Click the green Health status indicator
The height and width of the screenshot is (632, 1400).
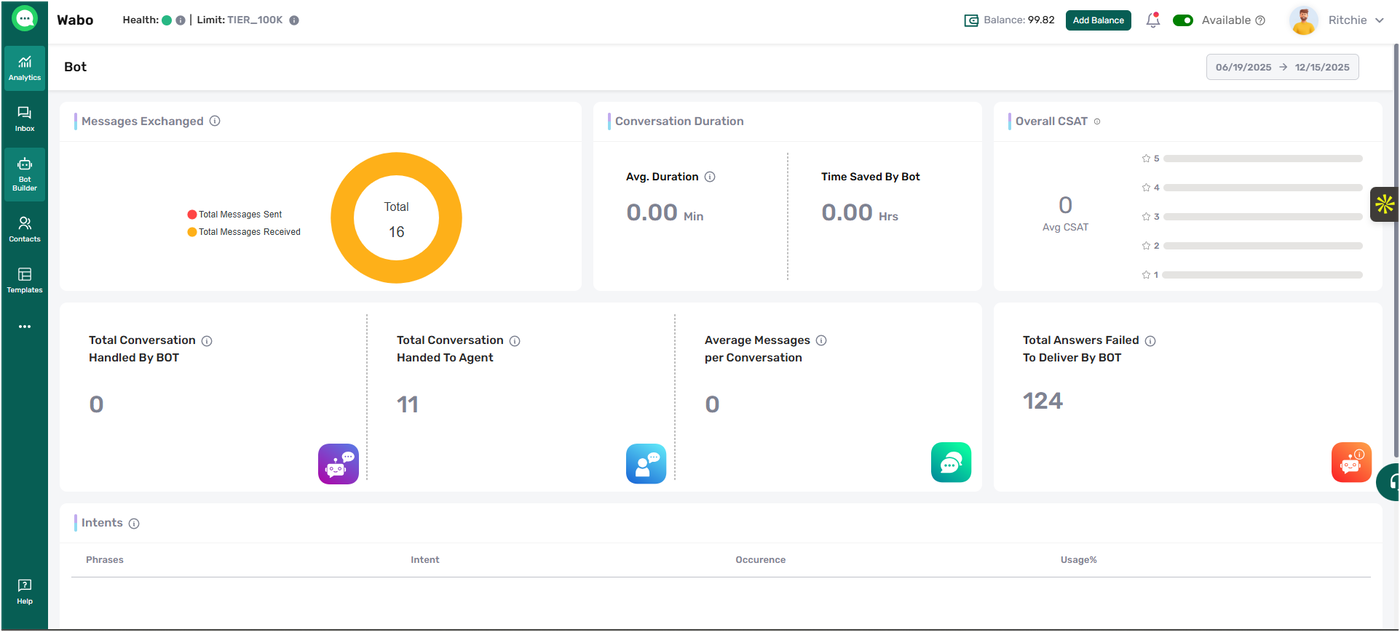tap(167, 20)
